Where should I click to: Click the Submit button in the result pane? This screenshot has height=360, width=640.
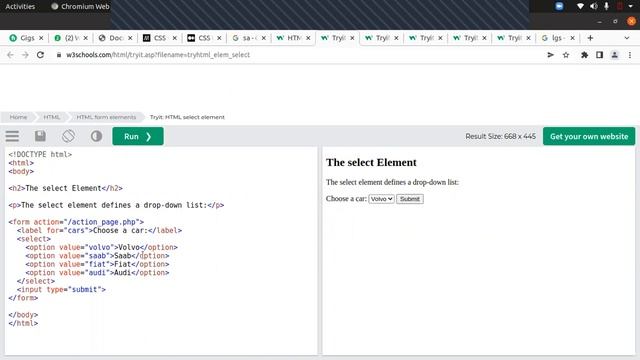click(x=410, y=199)
